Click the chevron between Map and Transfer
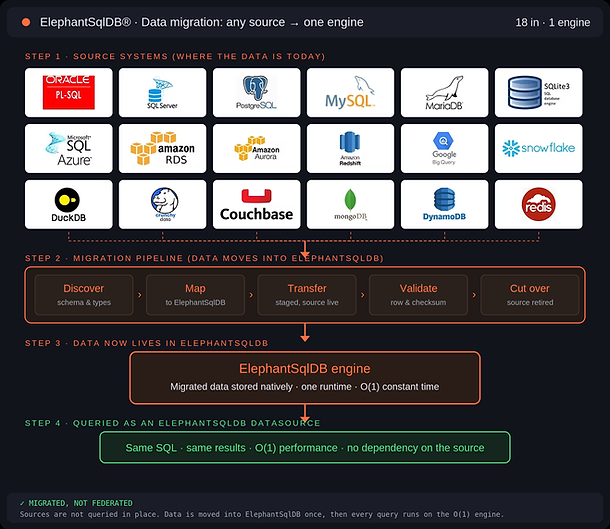The height and width of the screenshot is (529, 610). pos(251,295)
